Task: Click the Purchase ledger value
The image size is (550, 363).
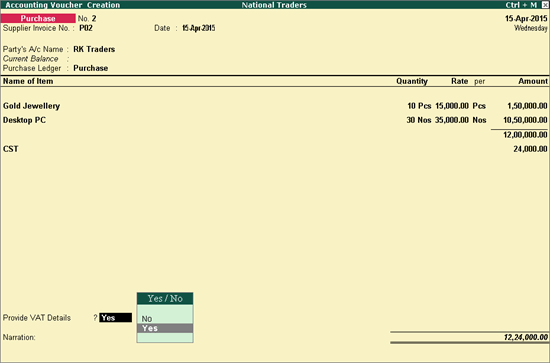Action: click(90, 68)
